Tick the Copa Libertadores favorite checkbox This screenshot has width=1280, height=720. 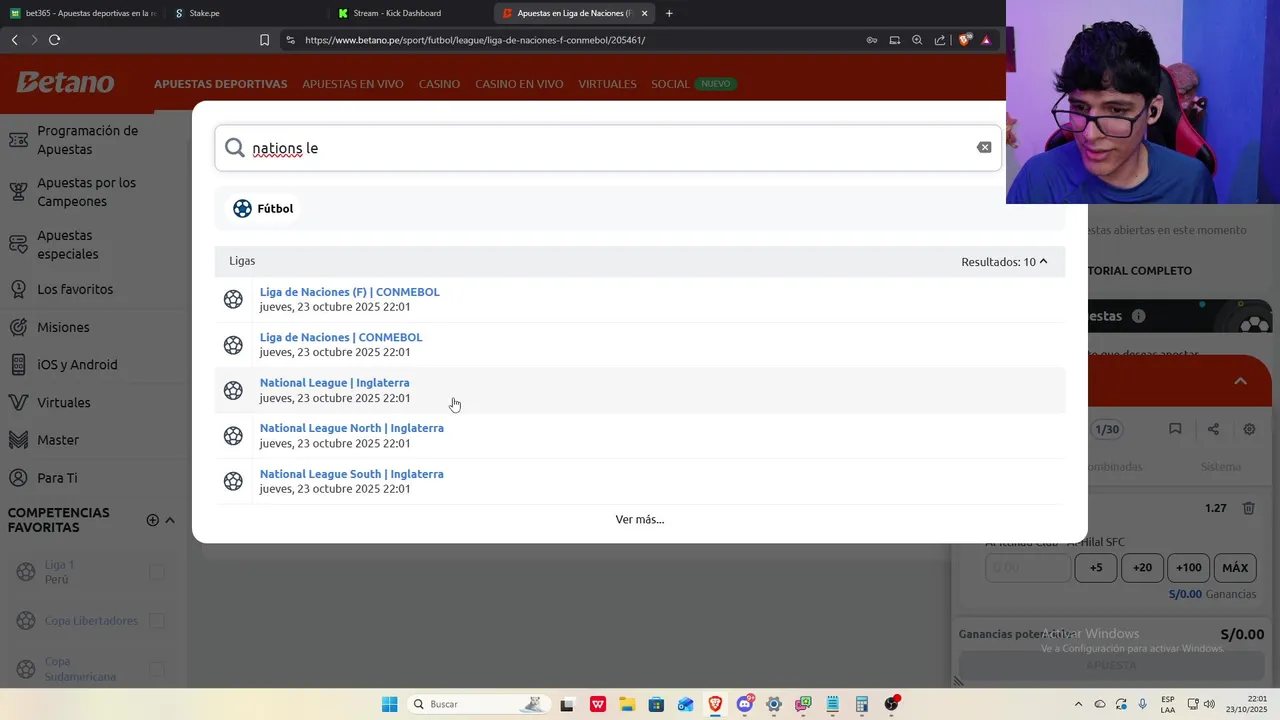pyautogui.click(x=157, y=621)
